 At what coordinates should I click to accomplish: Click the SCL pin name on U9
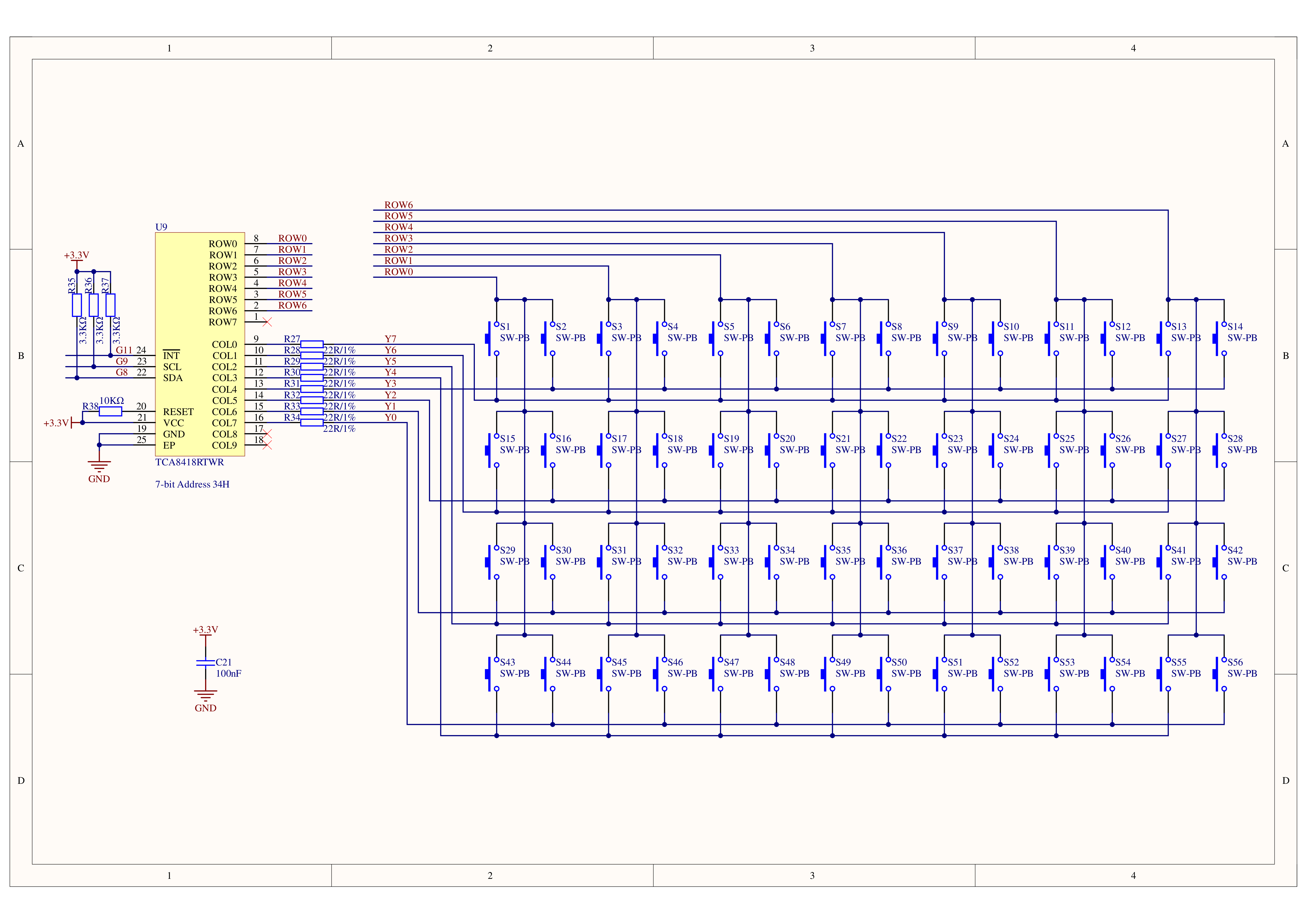[172, 367]
